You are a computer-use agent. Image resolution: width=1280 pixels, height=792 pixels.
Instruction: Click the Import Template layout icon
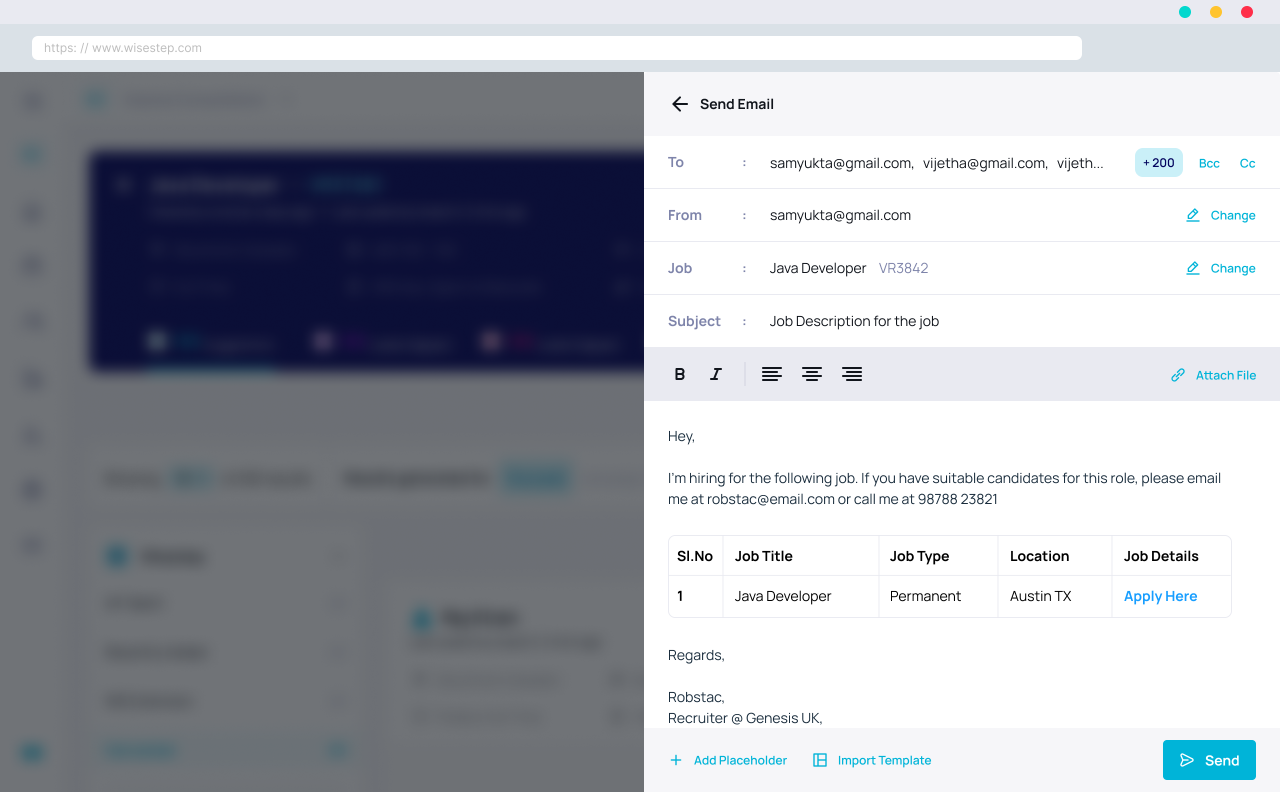tap(820, 760)
